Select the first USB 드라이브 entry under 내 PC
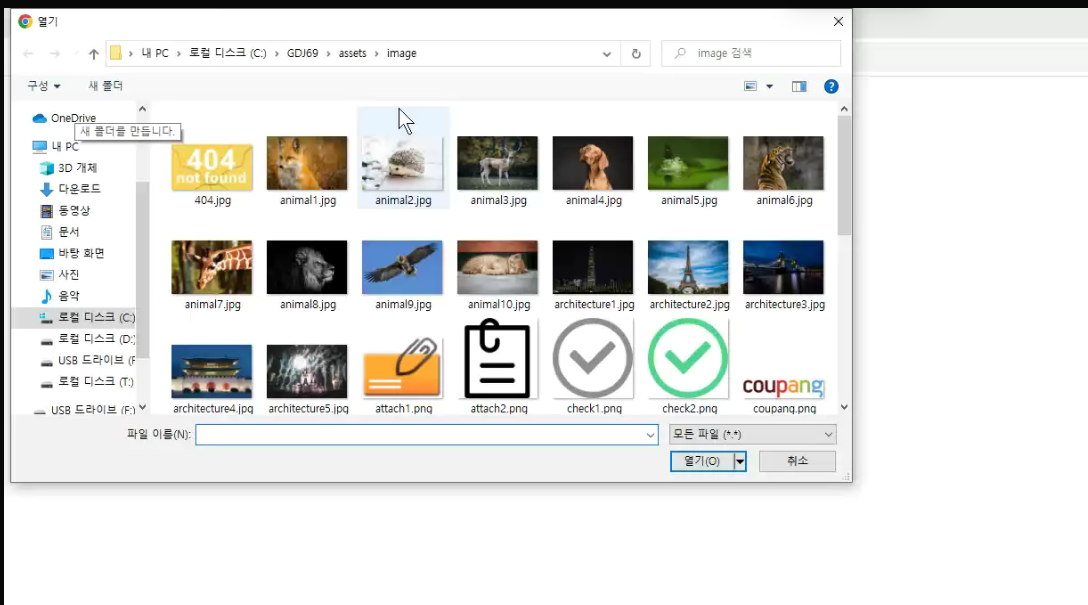Screen dimensions: 1088x605 click(87, 360)
